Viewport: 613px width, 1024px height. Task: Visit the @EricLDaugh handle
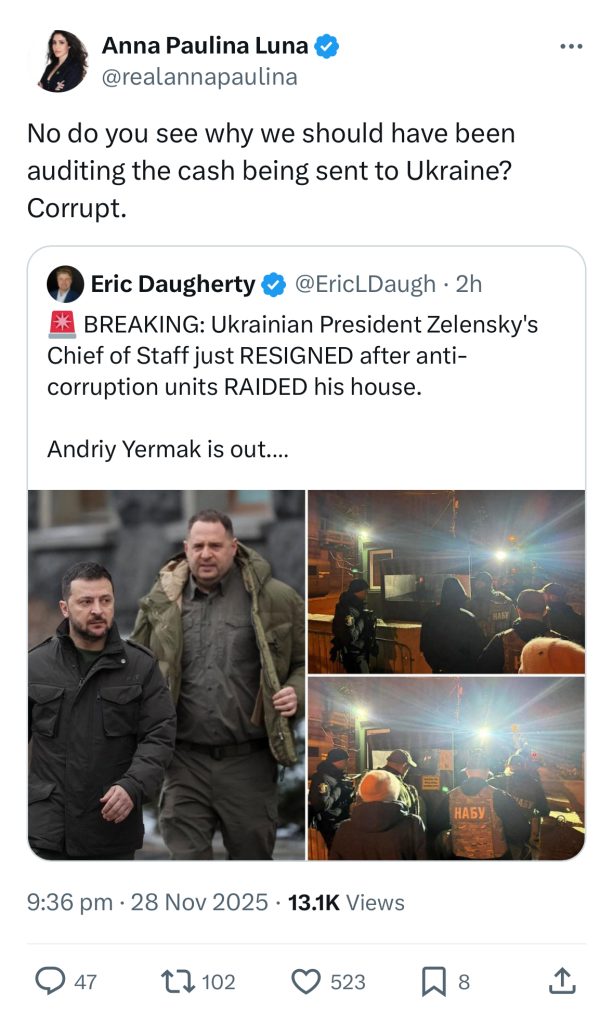pos(364,284)
